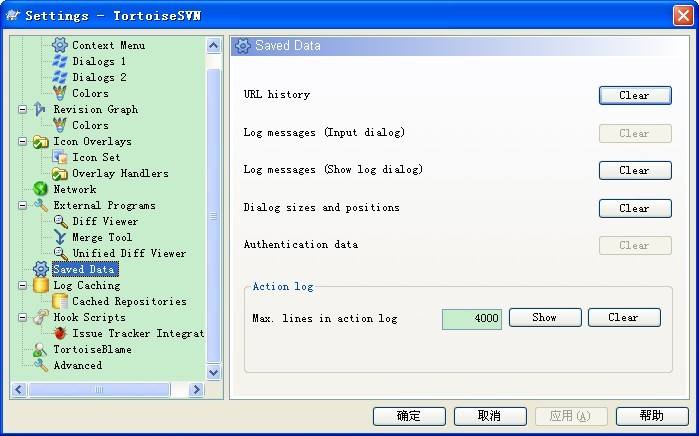Click the Context Menu gear icon
The height and width of the screenshot is (436, 699).
coord(60,45)
